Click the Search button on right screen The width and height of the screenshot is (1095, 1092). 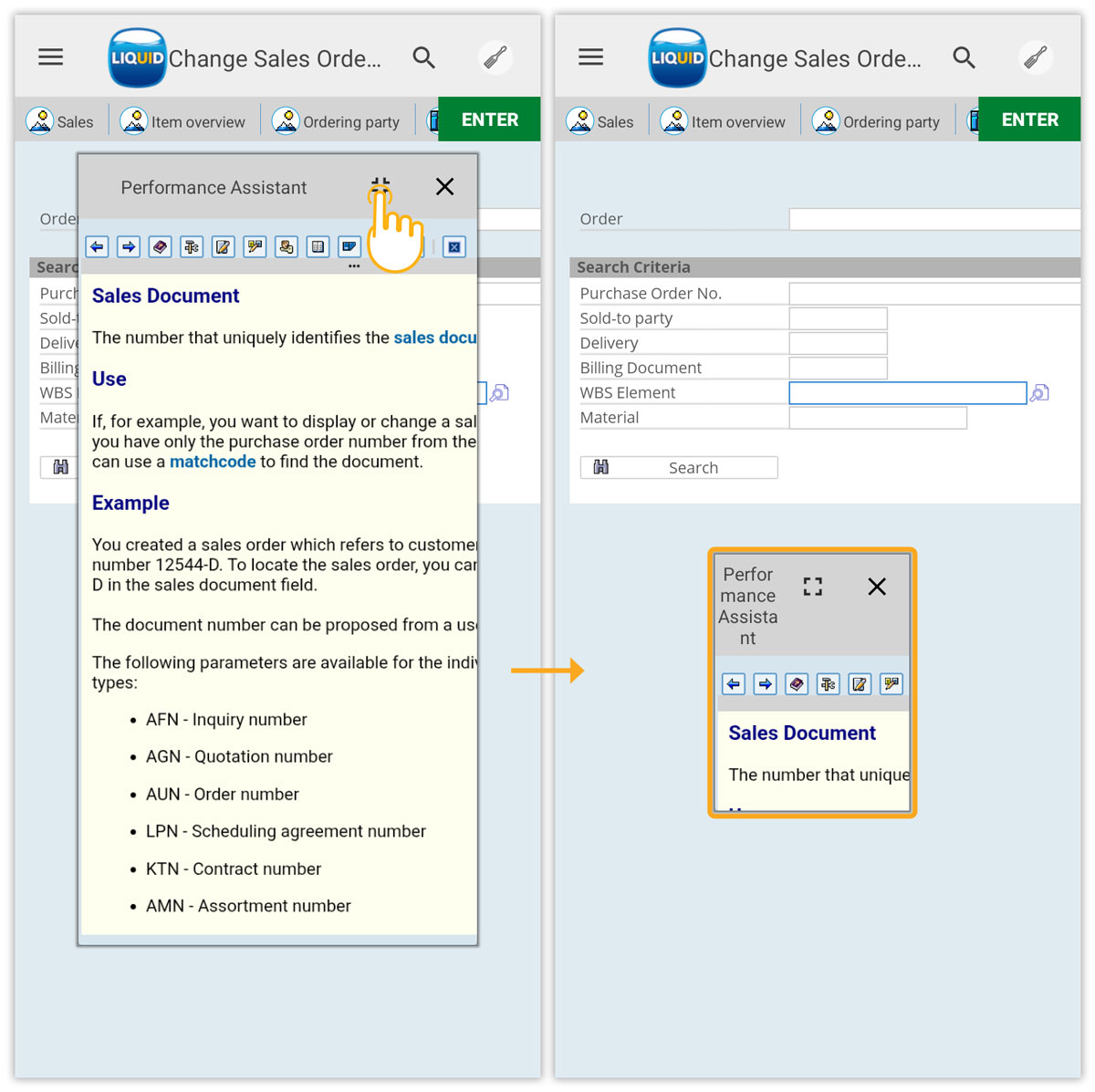679,467
